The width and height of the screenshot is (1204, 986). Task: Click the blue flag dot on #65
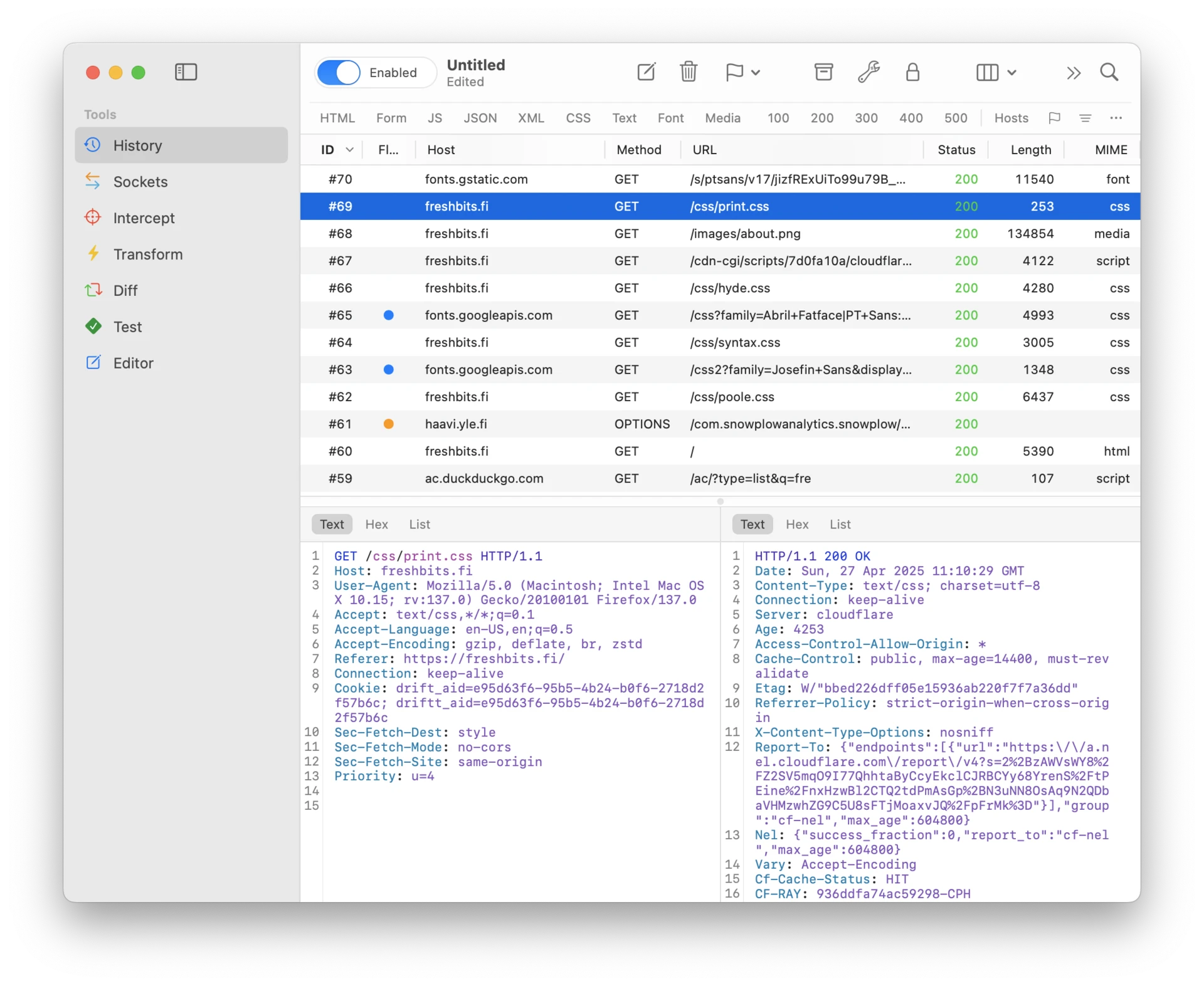point(388,315)
